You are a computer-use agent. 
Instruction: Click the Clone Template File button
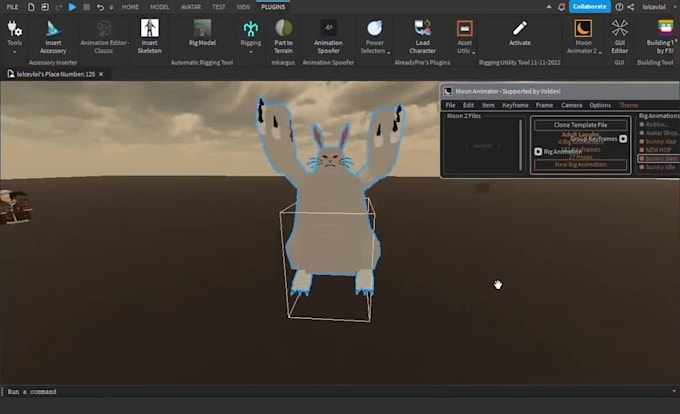pos(580,125)
